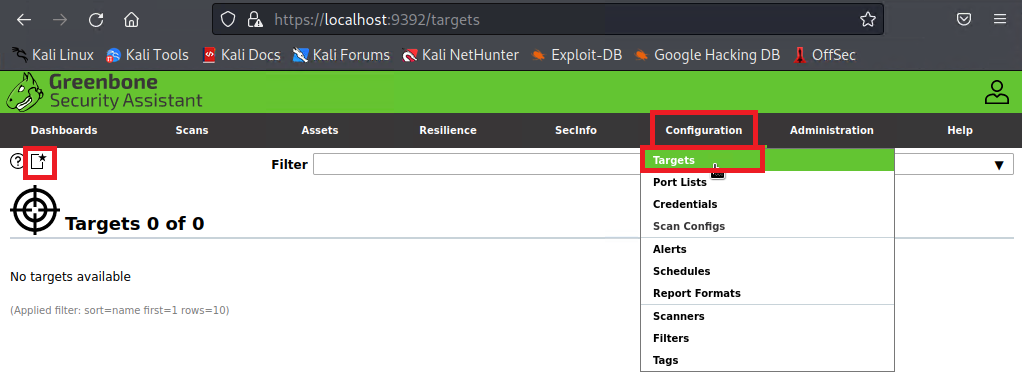Click the browser back arrow
1022x381 pixels.
[x=24, y=20]
